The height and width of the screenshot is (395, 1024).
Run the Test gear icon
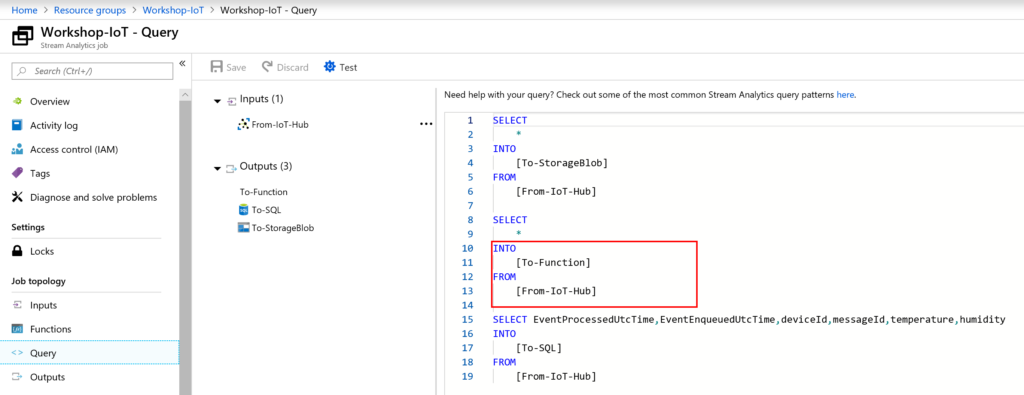pyautogui.click(x=329, y=67)
